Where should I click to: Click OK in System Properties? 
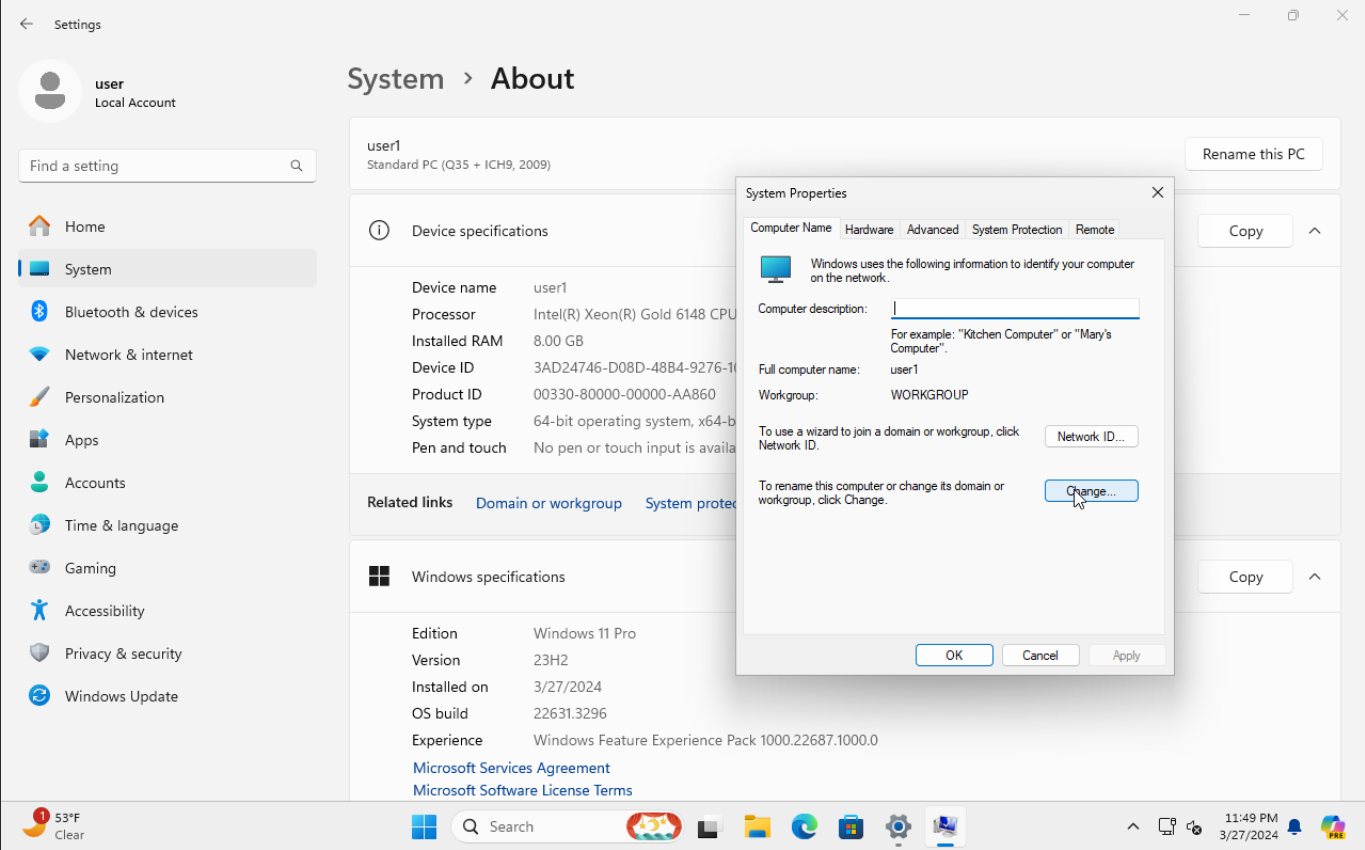pyautogui.click(x=954, y=655)
